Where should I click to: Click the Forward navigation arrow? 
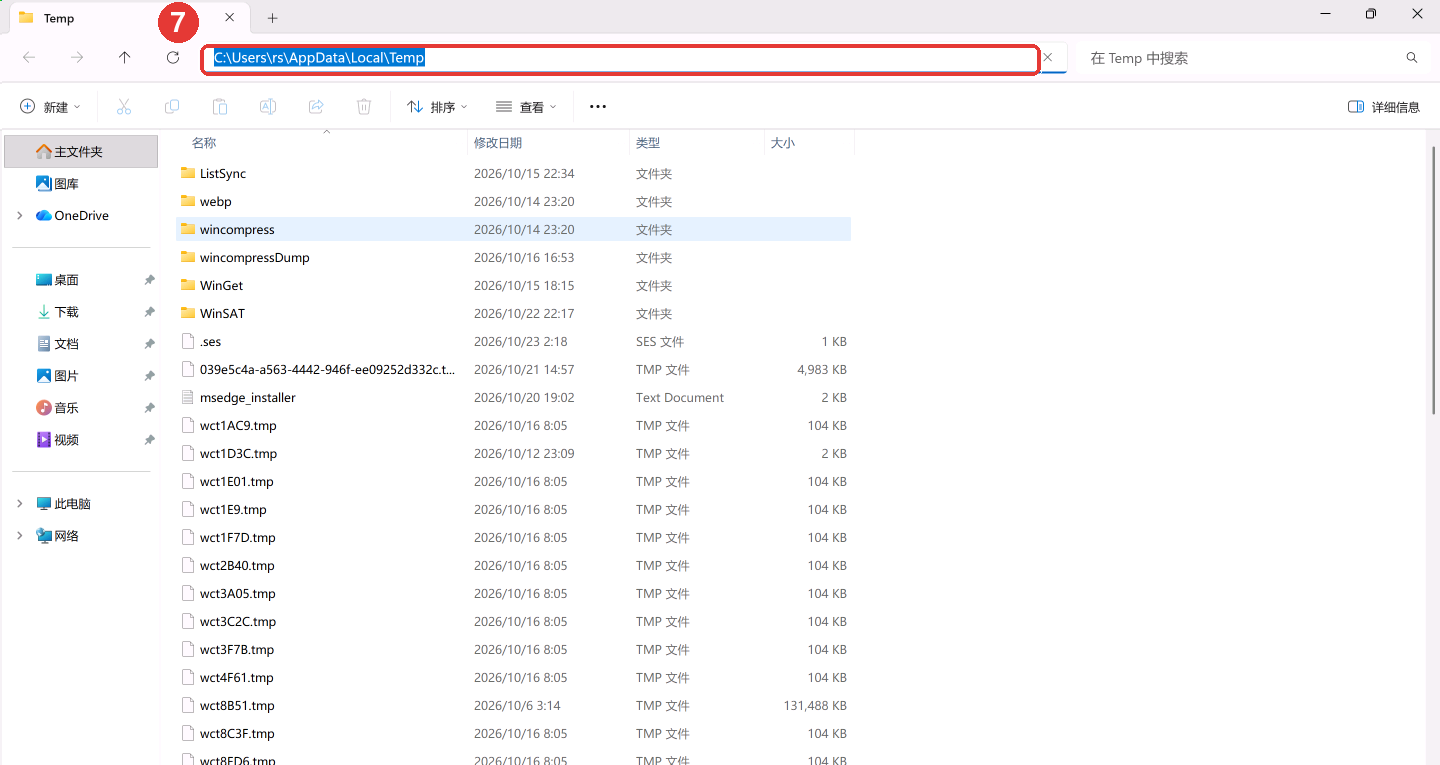pyautogui.click(x=77, y=58)
